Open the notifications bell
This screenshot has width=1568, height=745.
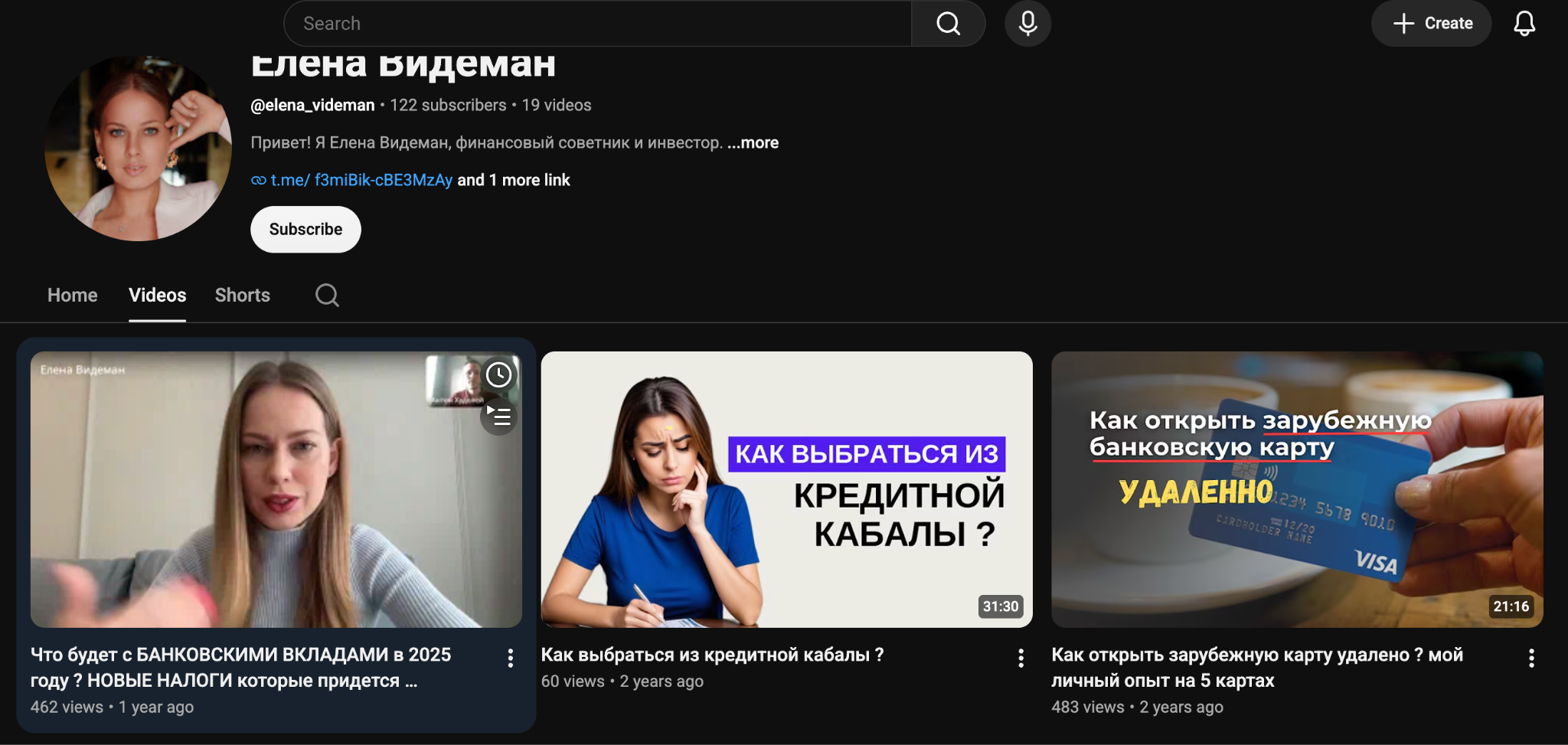point(1524,24)
